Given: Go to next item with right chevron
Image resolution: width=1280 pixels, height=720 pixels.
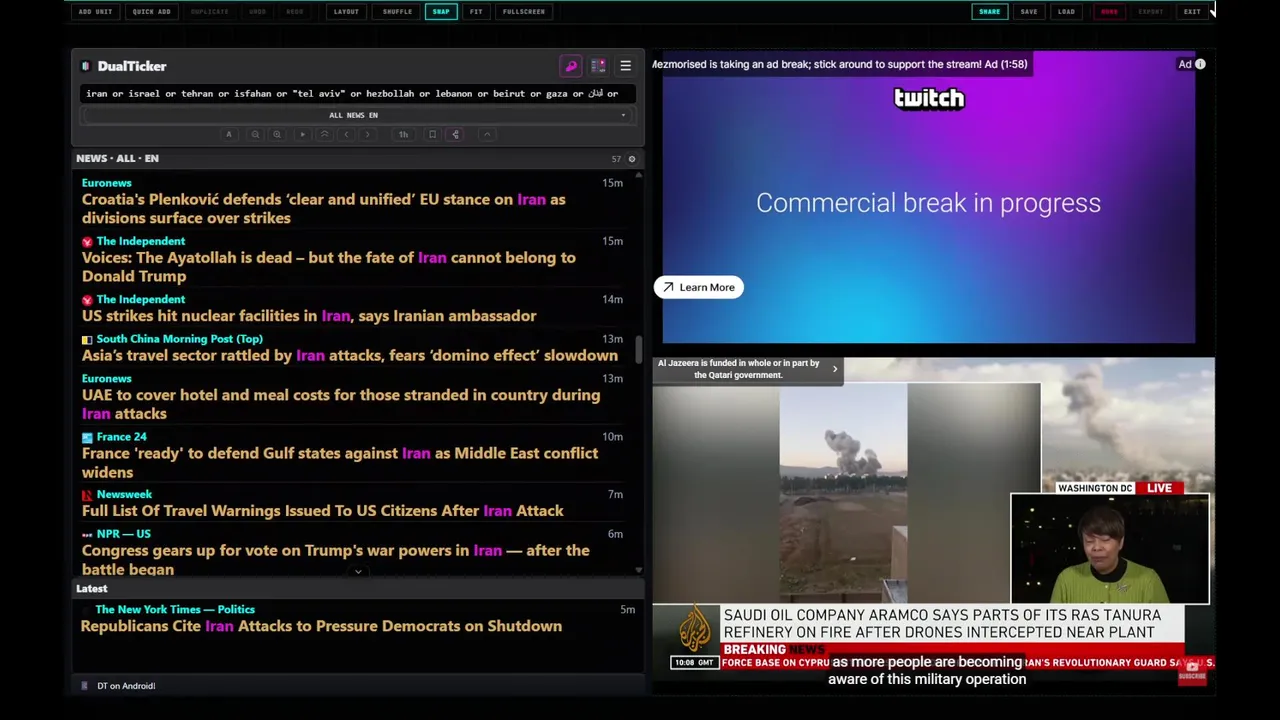Looking at the screenshot, I should click(x=368, y=134).
